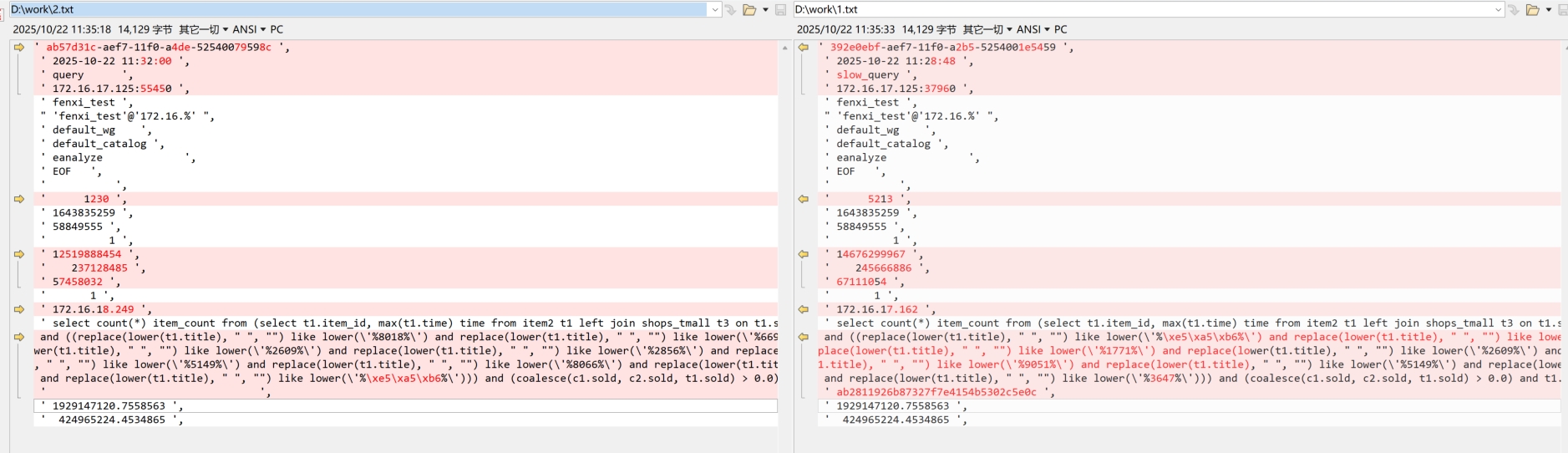Open the left pane ANSI encoding dropdown
1568x453 pixels.
click(248, 29)
